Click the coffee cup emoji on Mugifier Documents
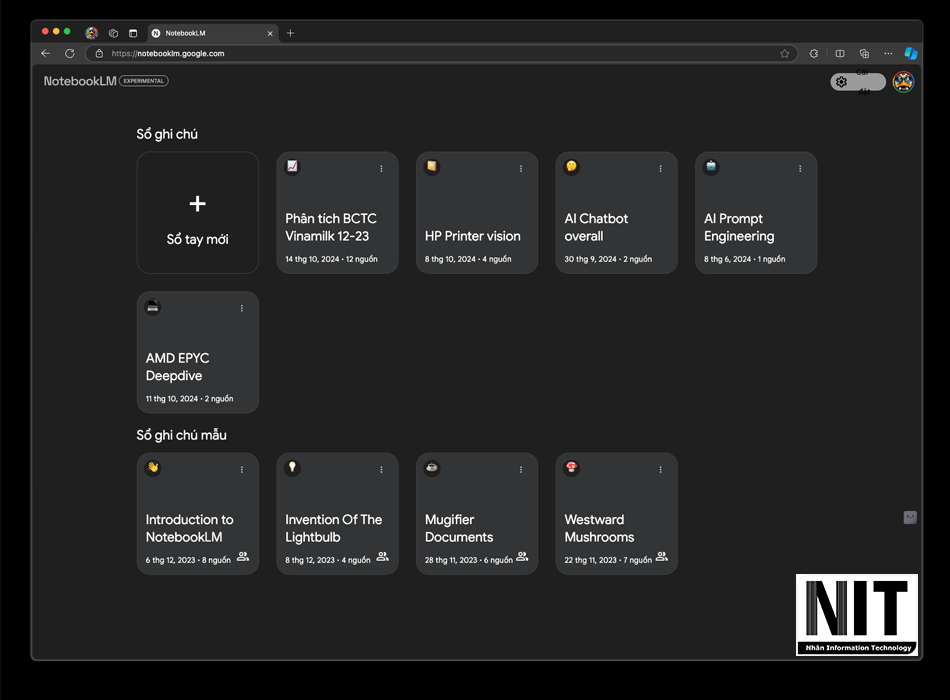The image size is (950, 700). 432,467
